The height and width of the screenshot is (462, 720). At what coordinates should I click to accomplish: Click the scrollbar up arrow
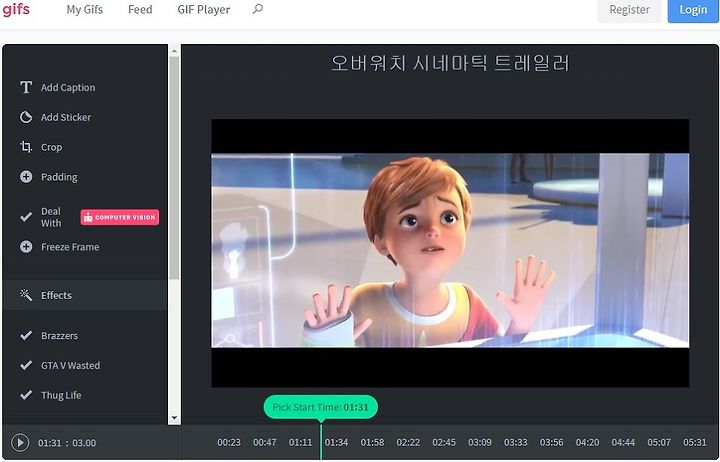(174, 51)
